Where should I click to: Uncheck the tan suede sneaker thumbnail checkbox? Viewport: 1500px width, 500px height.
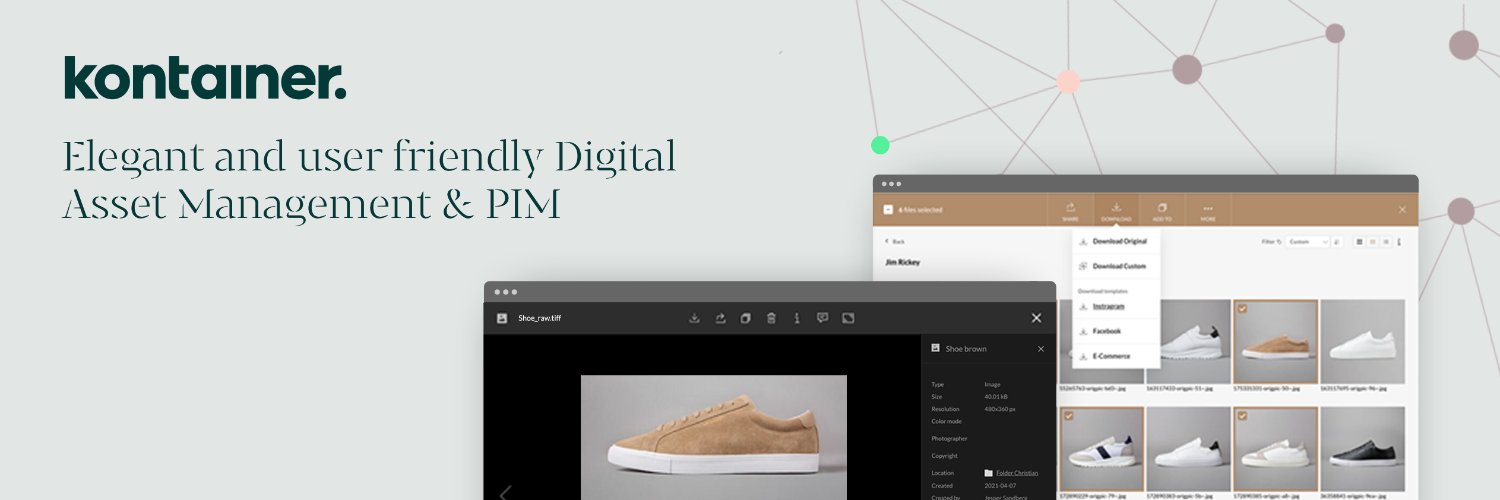1242,309
